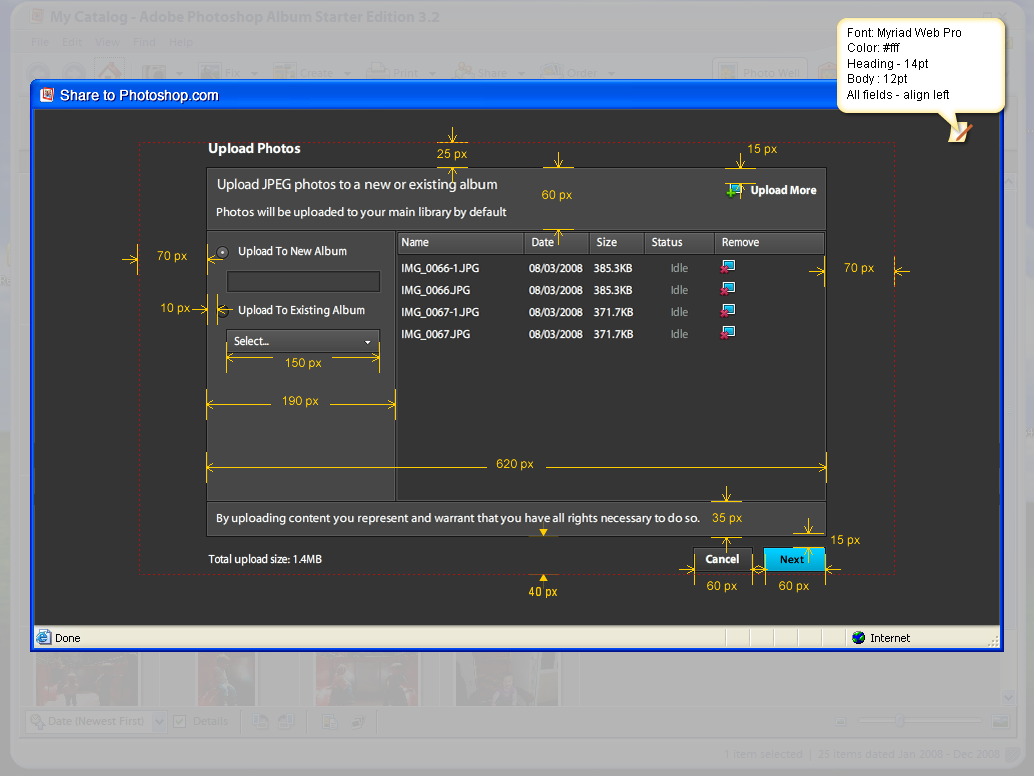Open the Share dropdown in Album toolbar
Screen dimensions: 1034x777
pyautogui.click(x=521, y=73)
